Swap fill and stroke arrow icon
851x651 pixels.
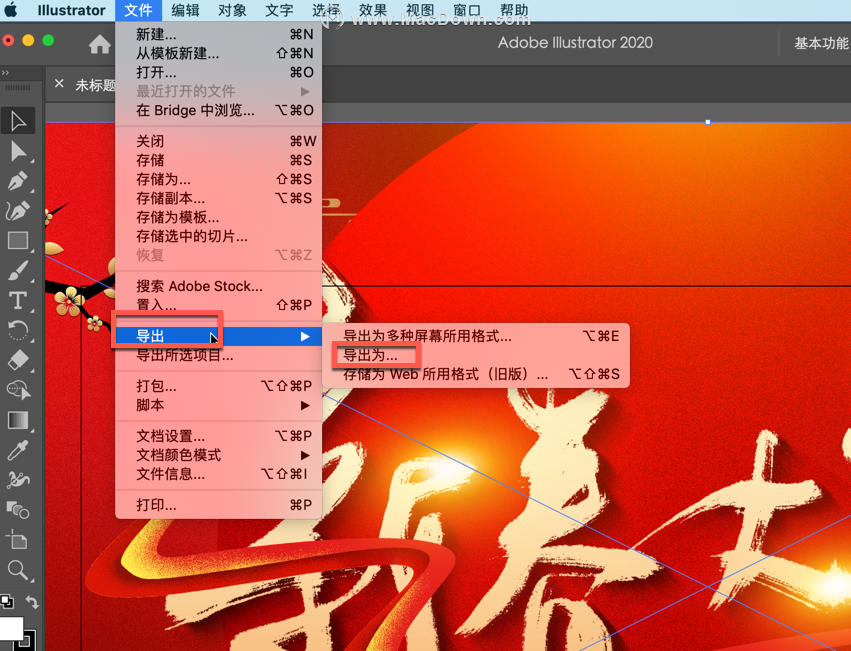[32, 602]
